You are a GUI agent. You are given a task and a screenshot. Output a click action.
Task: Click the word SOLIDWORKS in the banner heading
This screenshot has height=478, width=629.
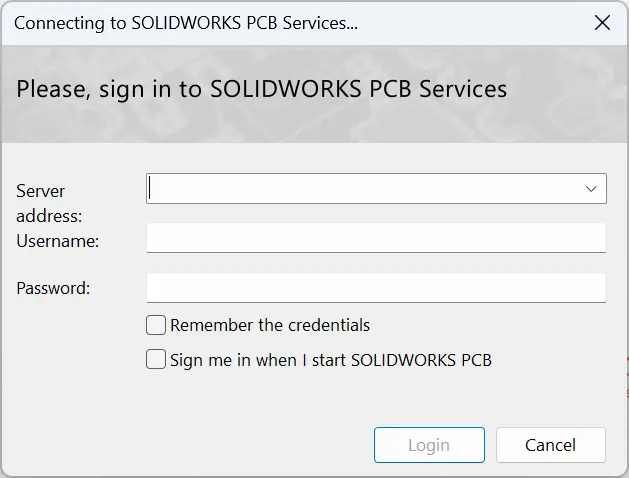click(x=286, y=89)
